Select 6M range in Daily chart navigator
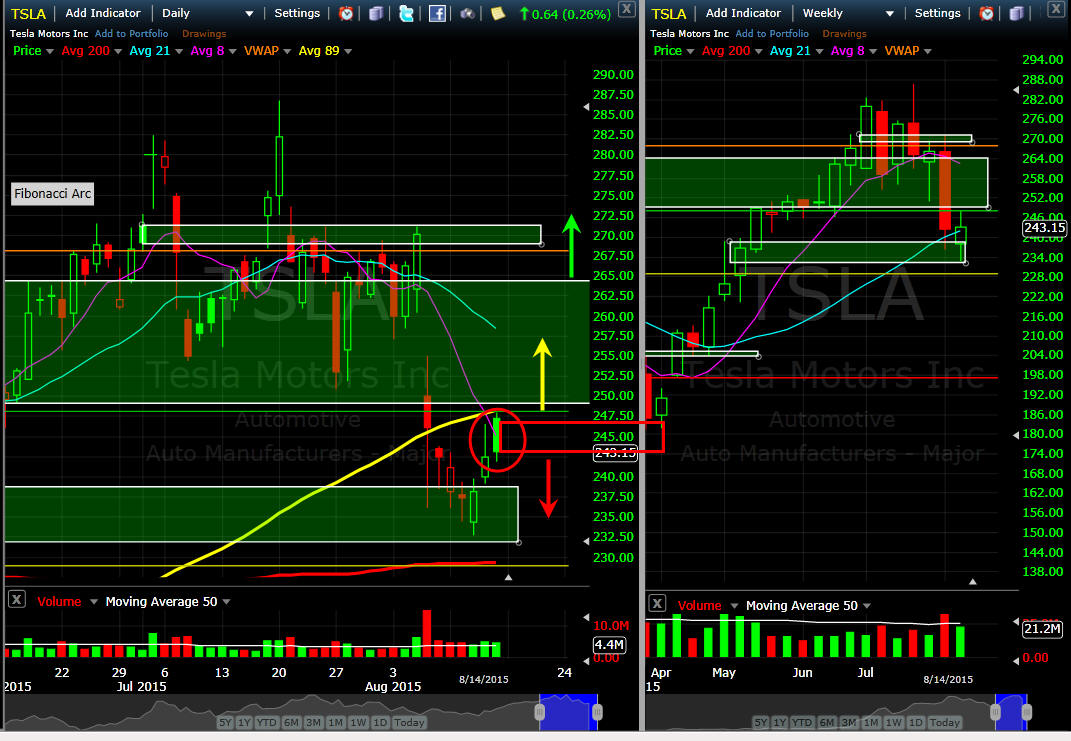 [291, 723]
